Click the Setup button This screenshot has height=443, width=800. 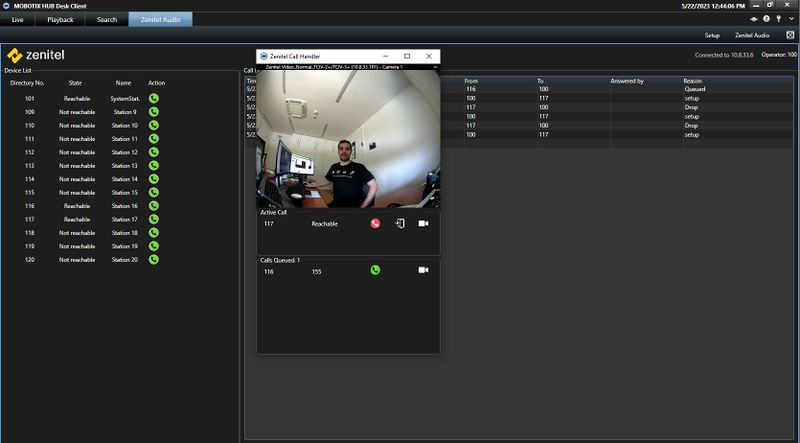point(712,35)
